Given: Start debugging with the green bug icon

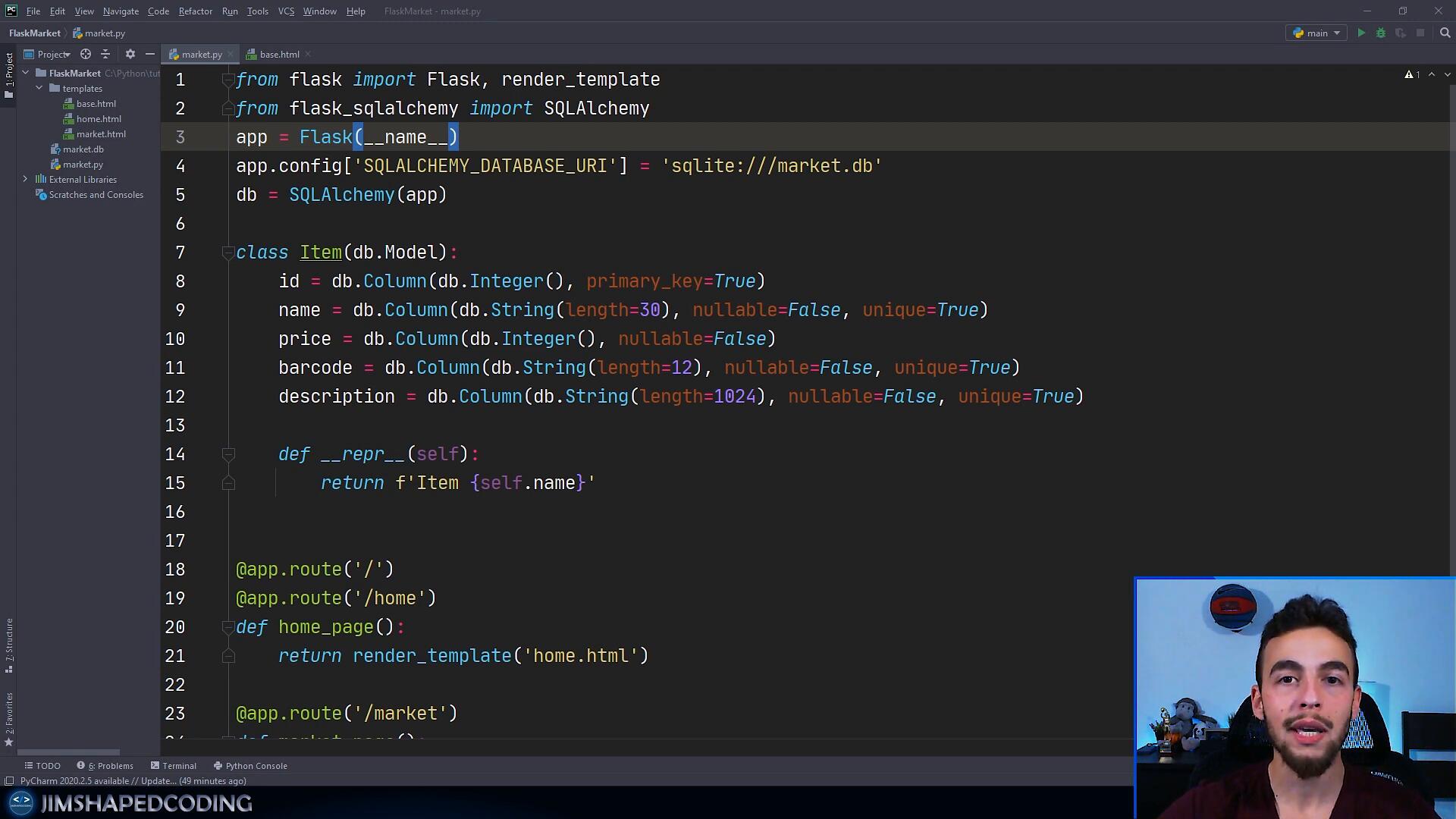Looking at the screenshot, I should [1381, 33].
